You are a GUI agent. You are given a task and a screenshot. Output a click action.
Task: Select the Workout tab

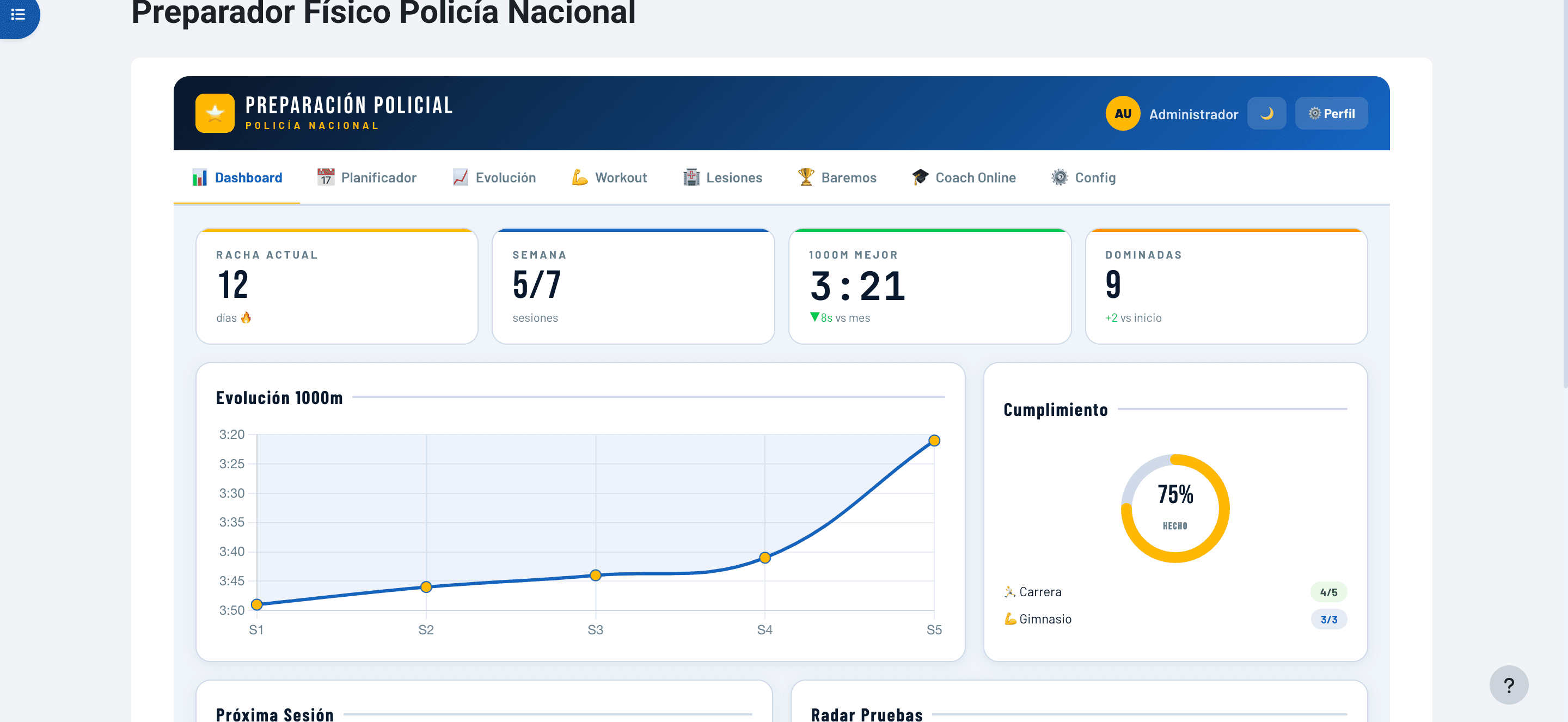click(x=609, y=177)
